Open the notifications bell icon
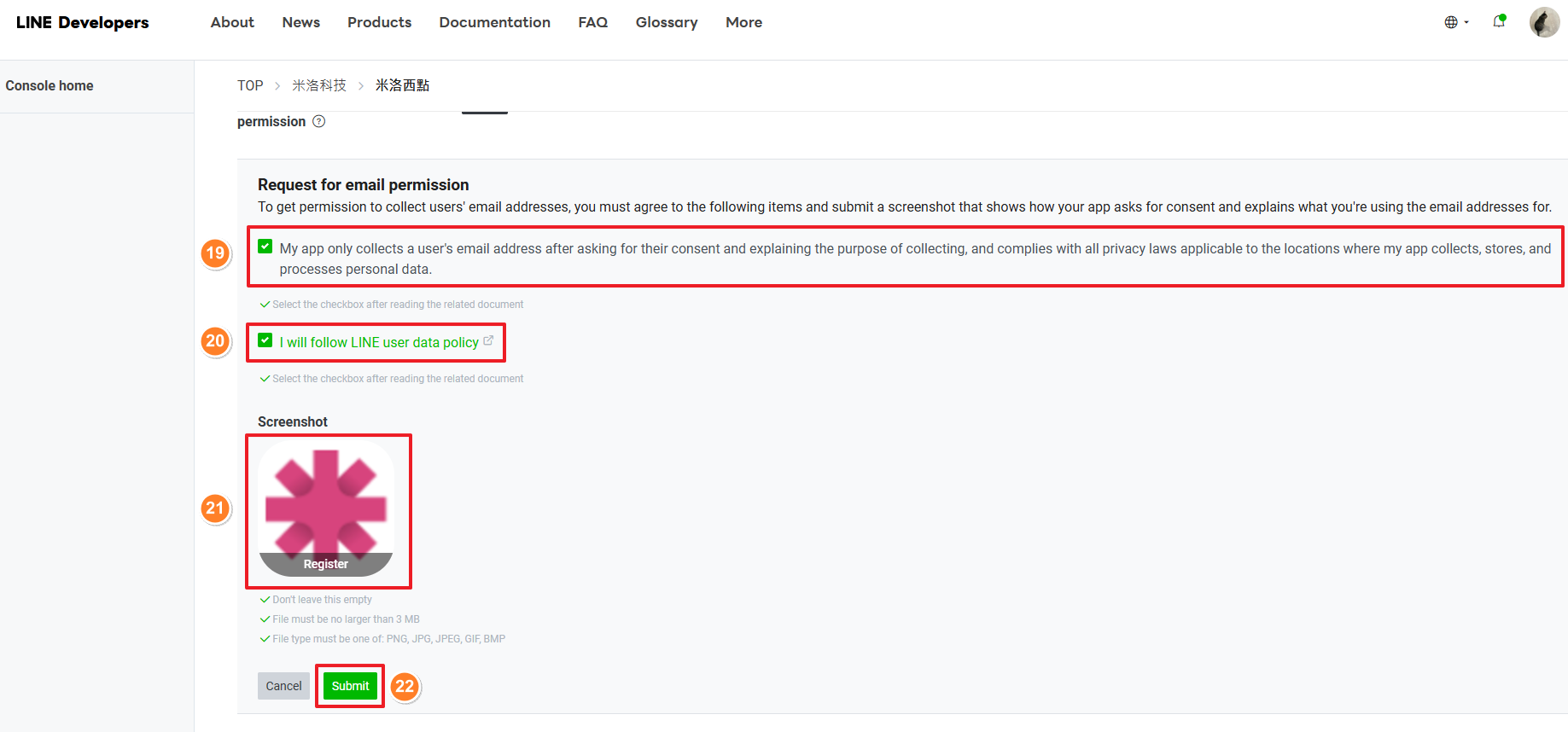This screenshot has width=1568, height=732. 1499,22
